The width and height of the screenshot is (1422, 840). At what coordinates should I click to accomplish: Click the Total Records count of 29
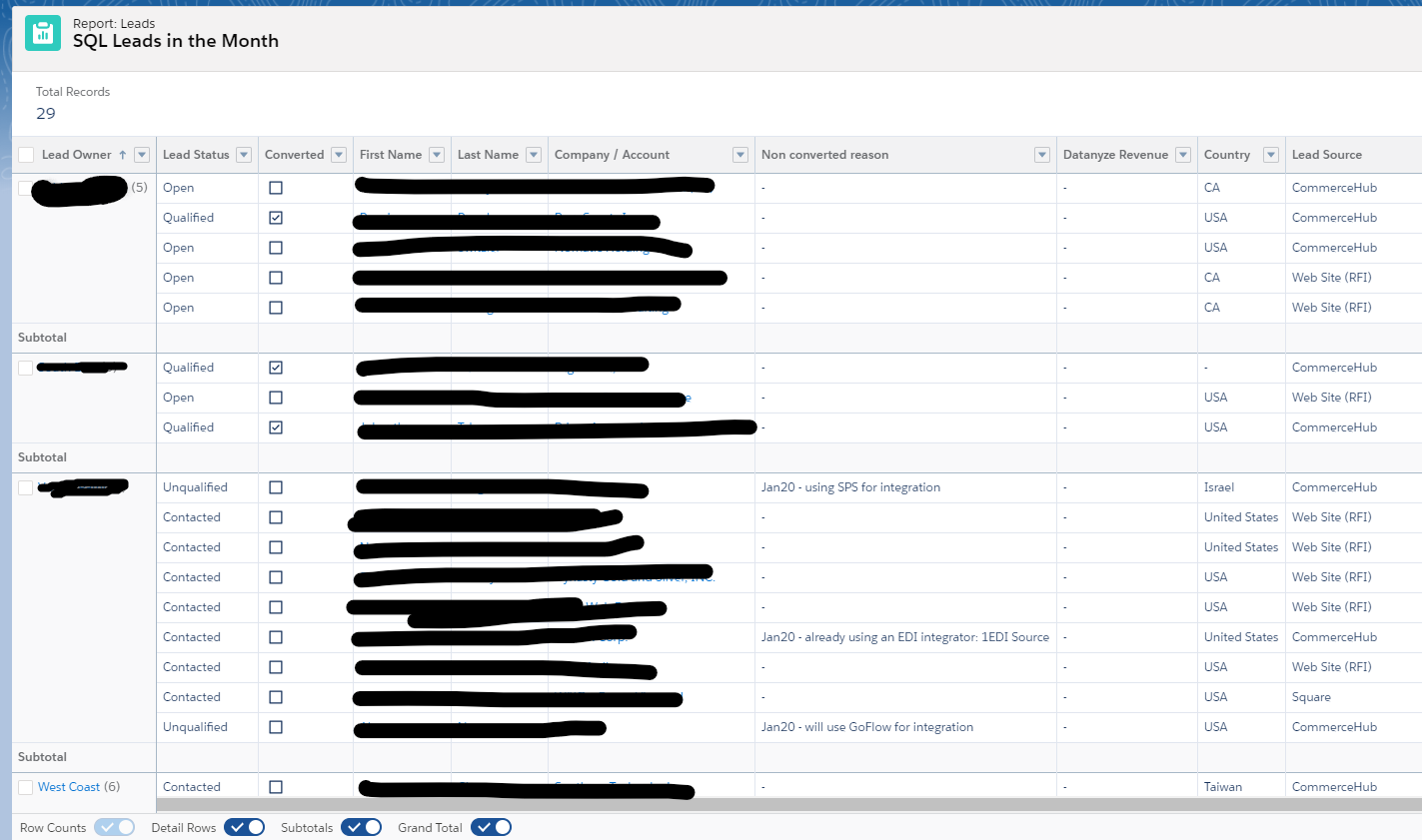[45, 113]
